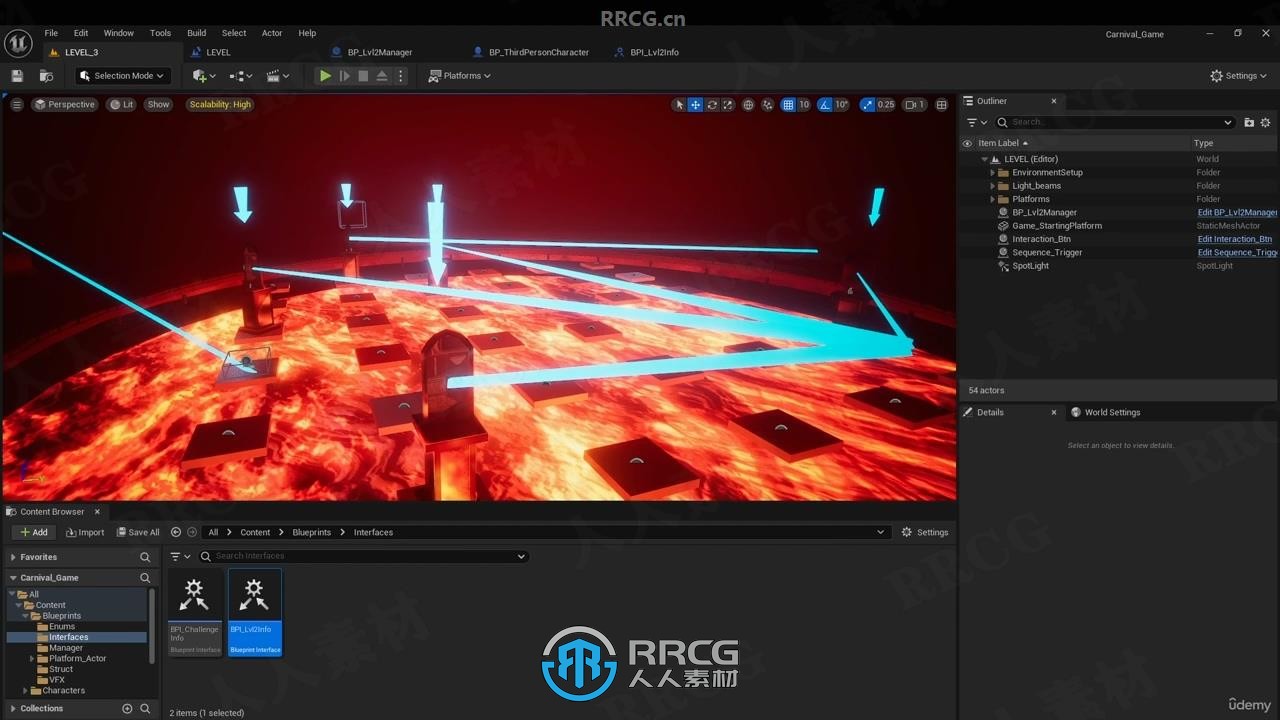1280x720 pixels.
Task: Click the Simulate skip-forward button
Action: (344, 76)
